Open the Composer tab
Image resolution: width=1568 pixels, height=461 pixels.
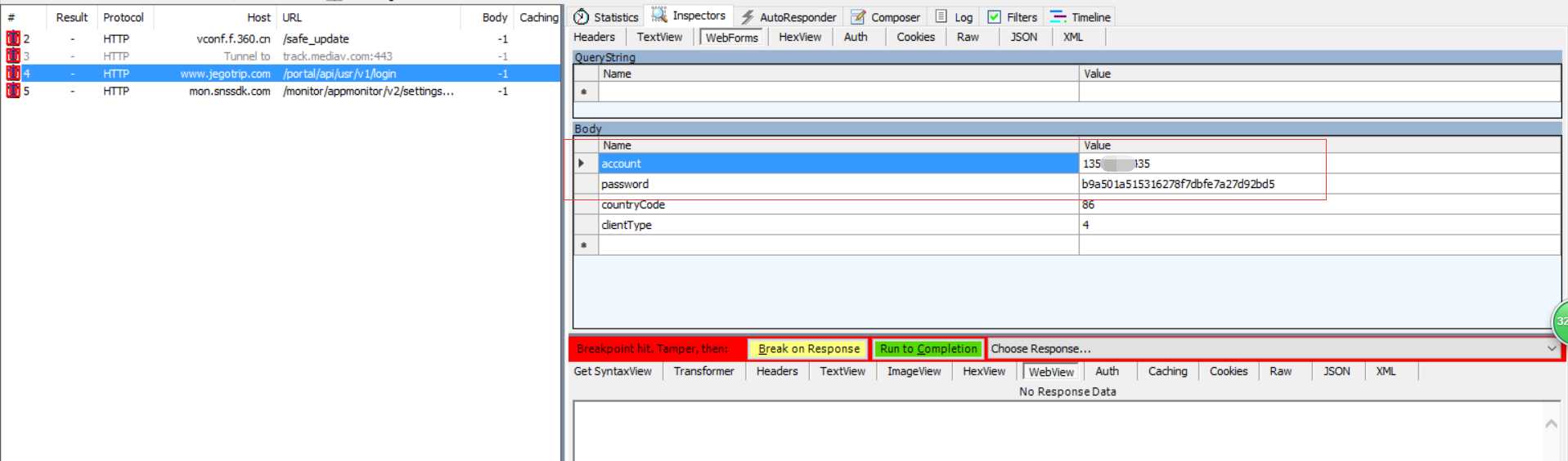pos(886,17)
